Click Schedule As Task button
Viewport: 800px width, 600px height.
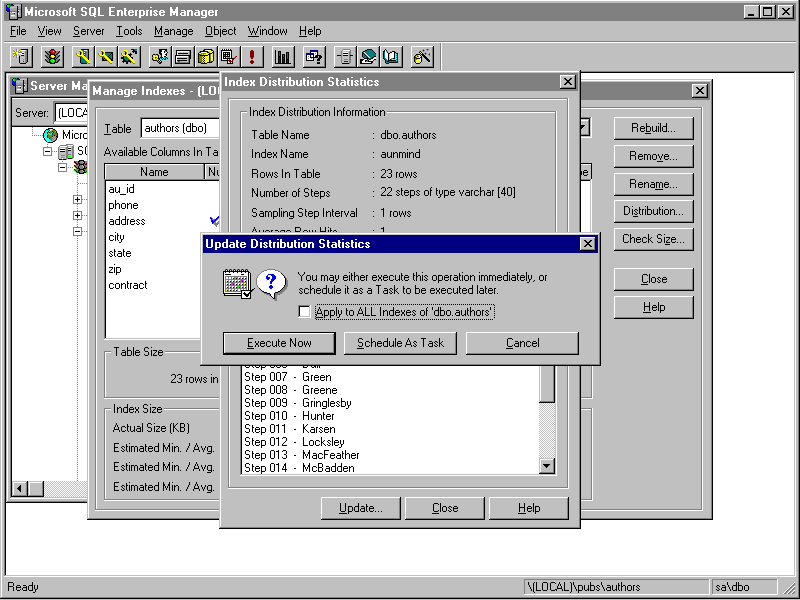pyautogui.click(x=400, y=343)
